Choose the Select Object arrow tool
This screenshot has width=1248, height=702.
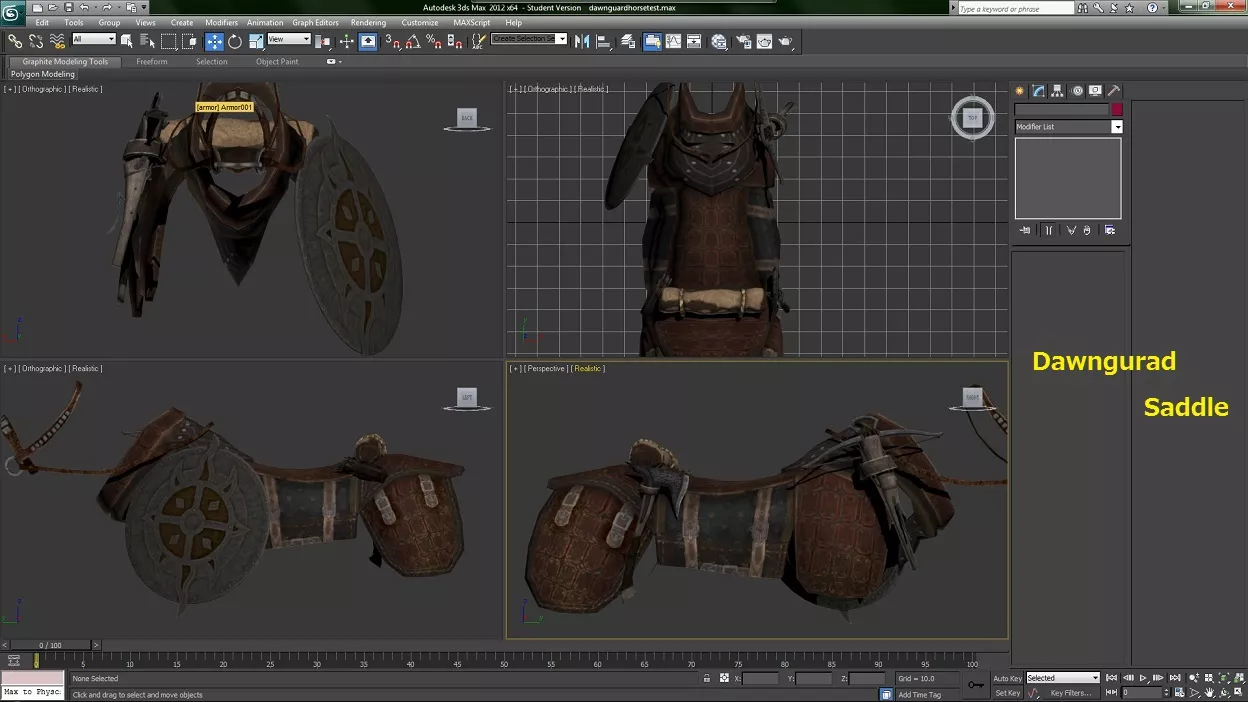127,41
